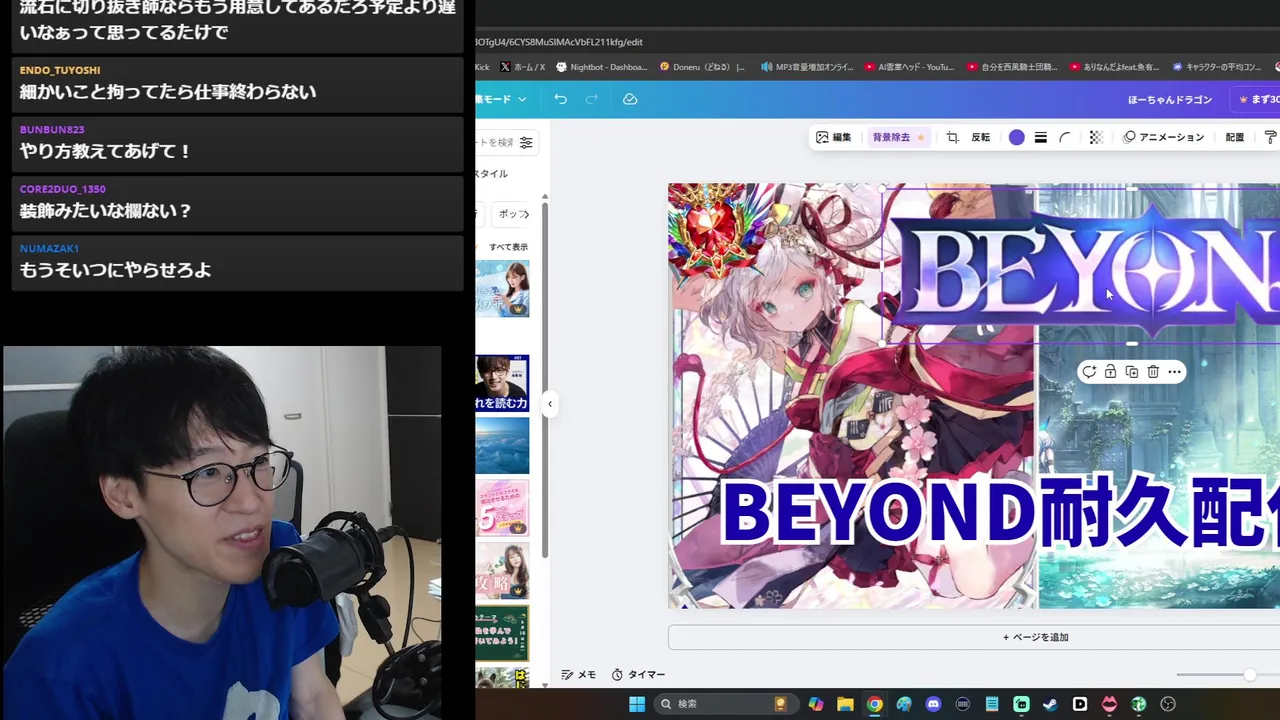
Task: Click the 反転 flip button
Action: point(981,137)
